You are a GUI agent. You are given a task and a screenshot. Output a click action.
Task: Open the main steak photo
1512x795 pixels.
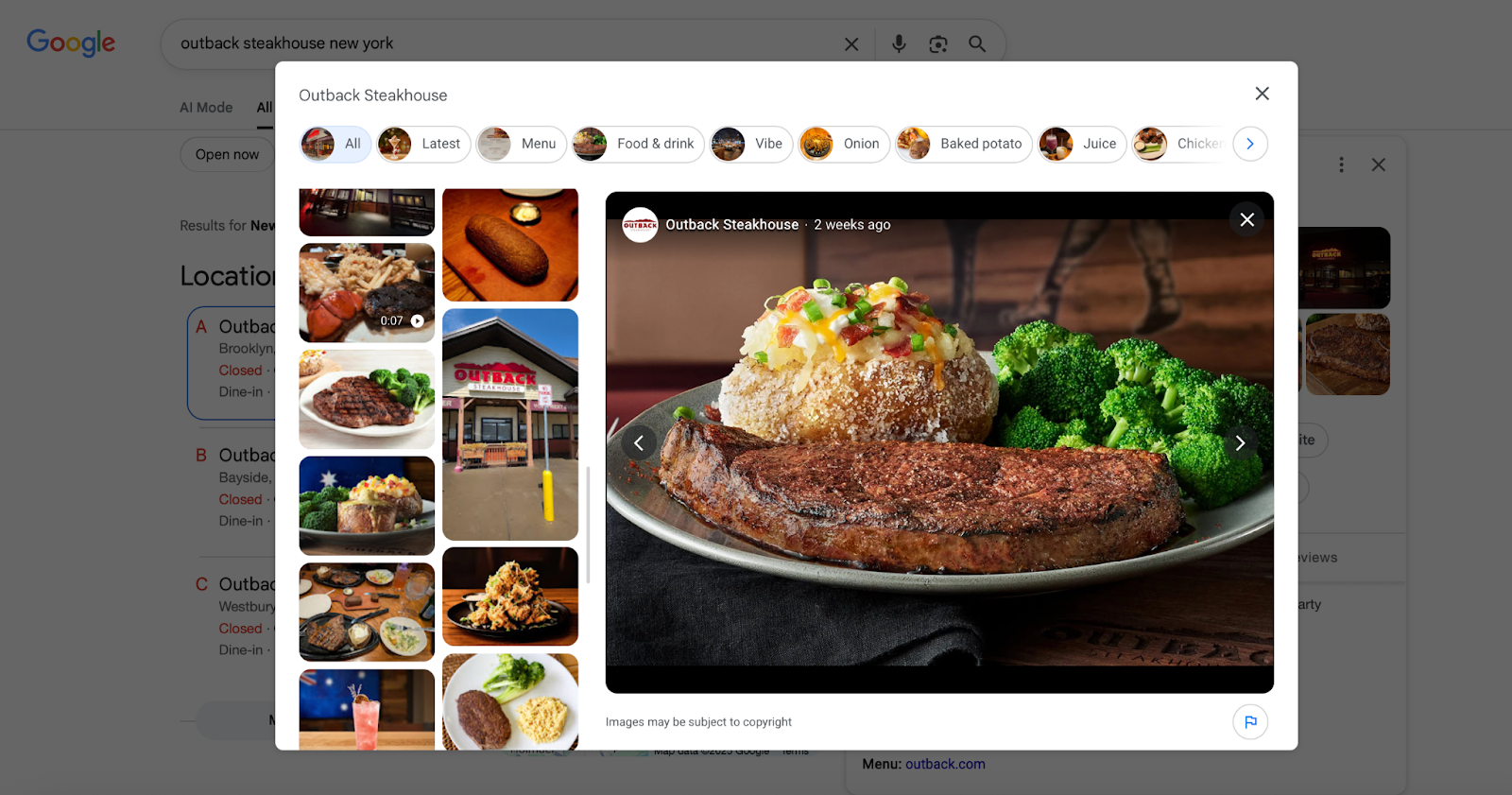(x=939, y=442)
